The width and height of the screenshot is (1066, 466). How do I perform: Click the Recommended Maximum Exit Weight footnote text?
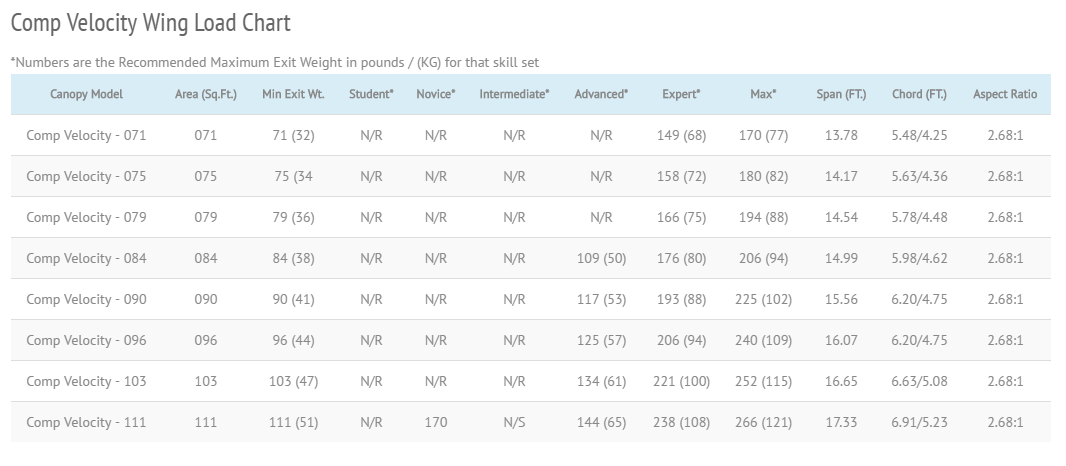click(275, 62)
